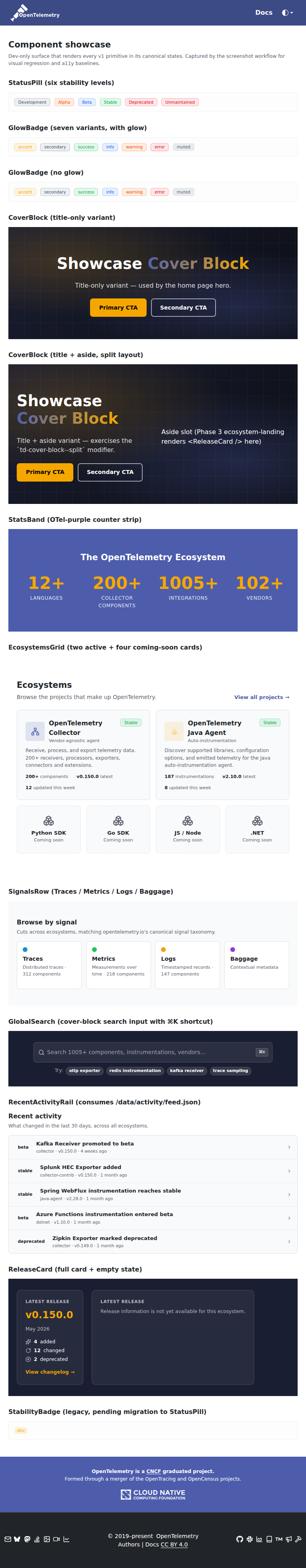Open the GitHub icon in footer
The height and width of the screenshot is (1568, 306).
[240, 1539]
